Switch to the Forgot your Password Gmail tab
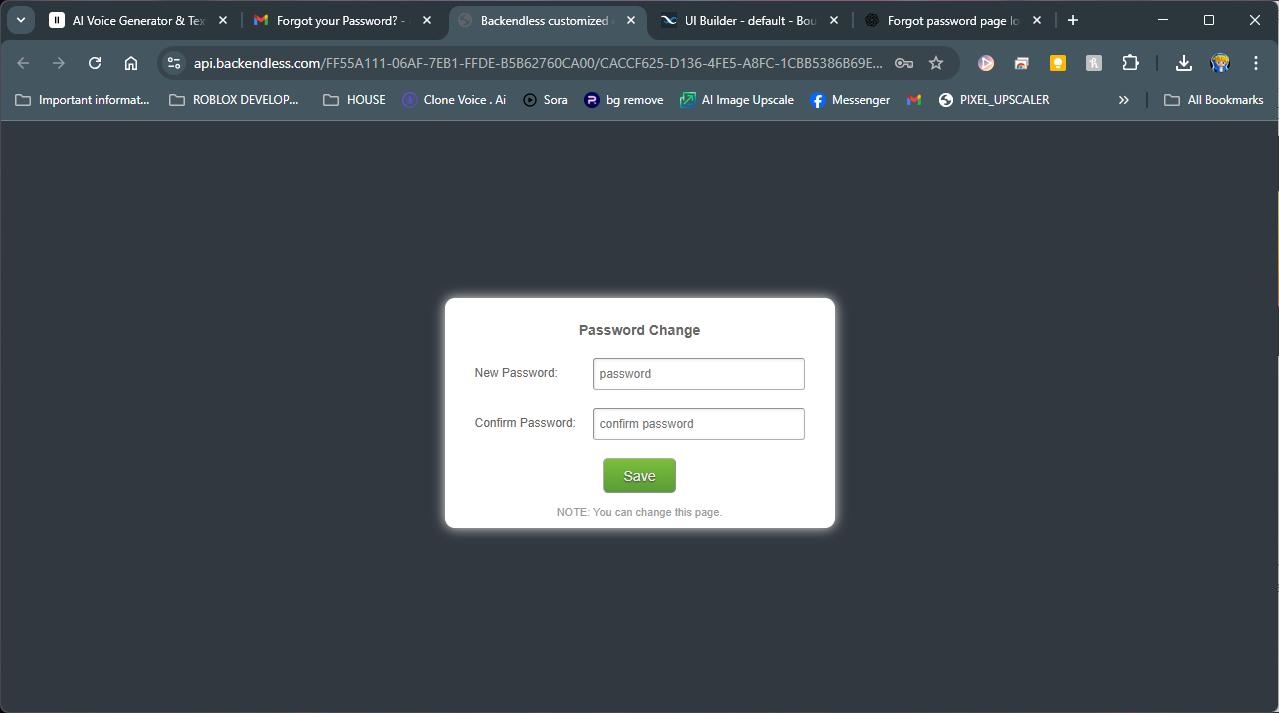Image resolution: width=1279 pixels, height=713 pixels. click(335, 20)
